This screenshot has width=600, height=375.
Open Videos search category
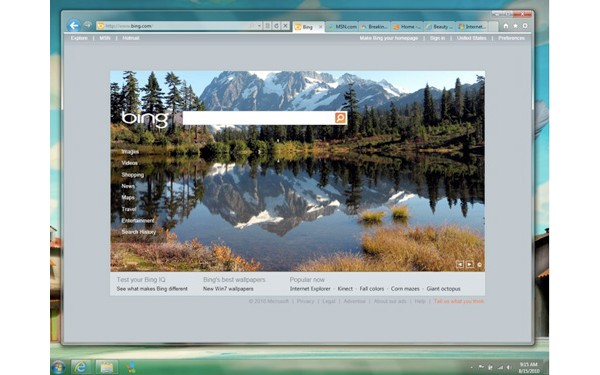[x=129, y=163]
